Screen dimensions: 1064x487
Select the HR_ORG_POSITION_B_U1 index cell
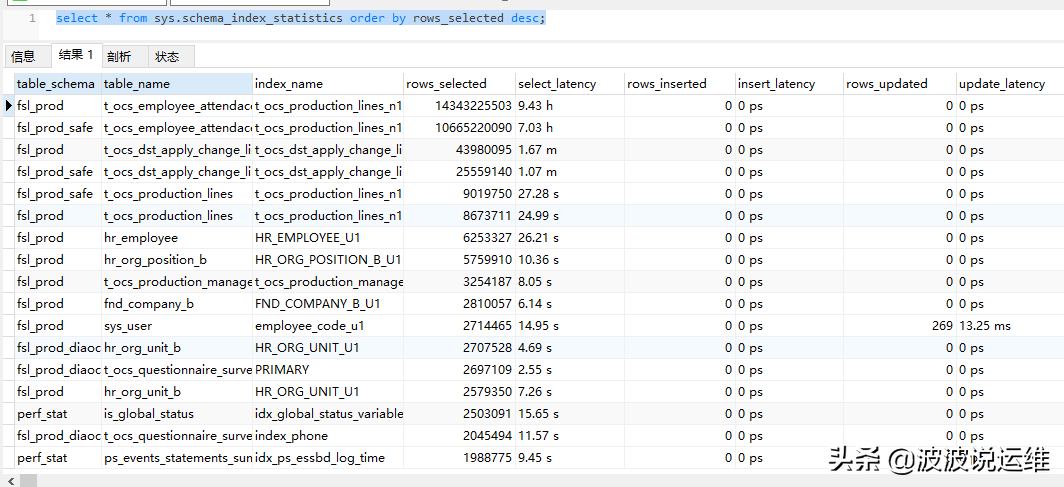click(328, 260)
